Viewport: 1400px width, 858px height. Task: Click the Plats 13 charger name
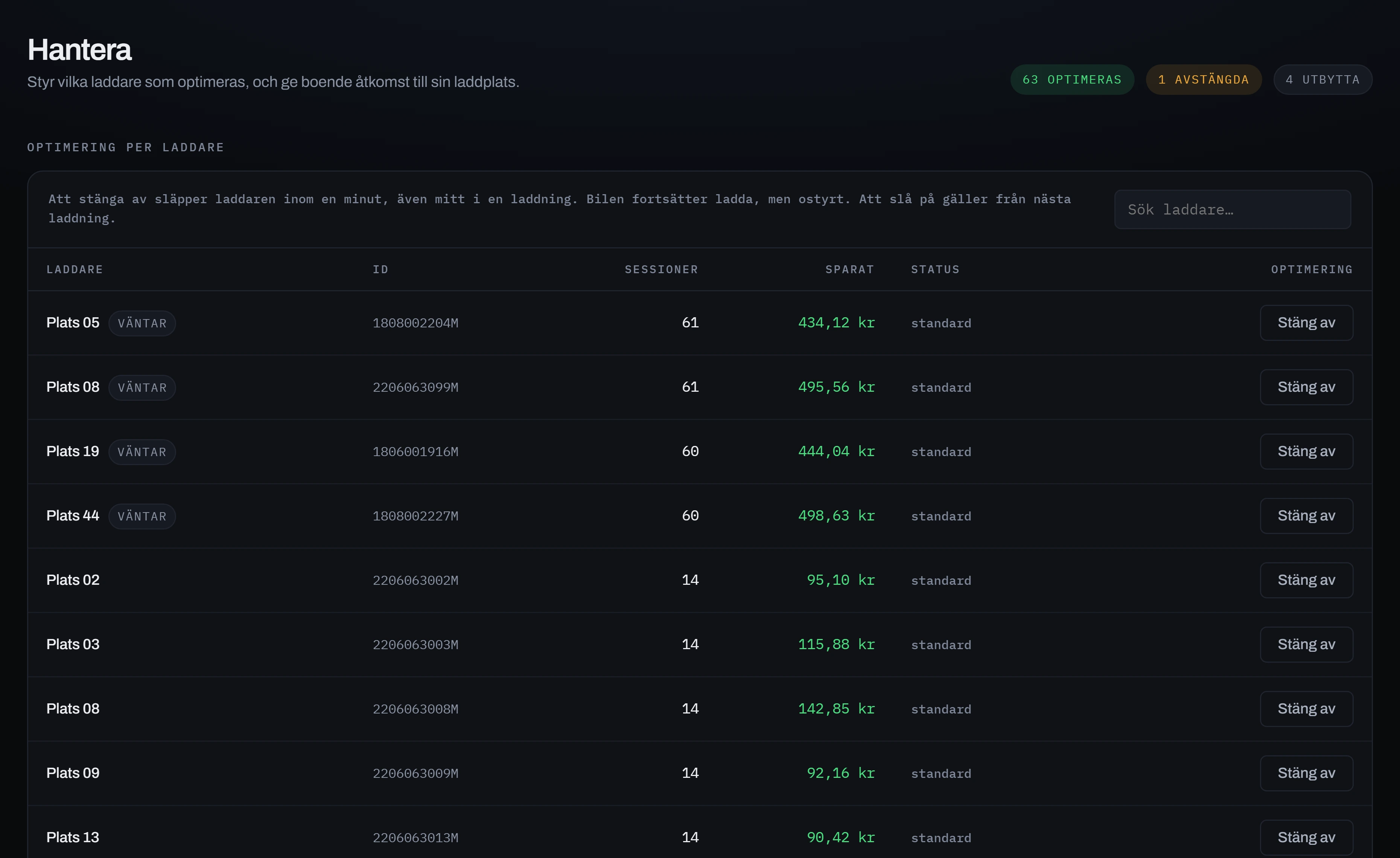coord(73,837)
